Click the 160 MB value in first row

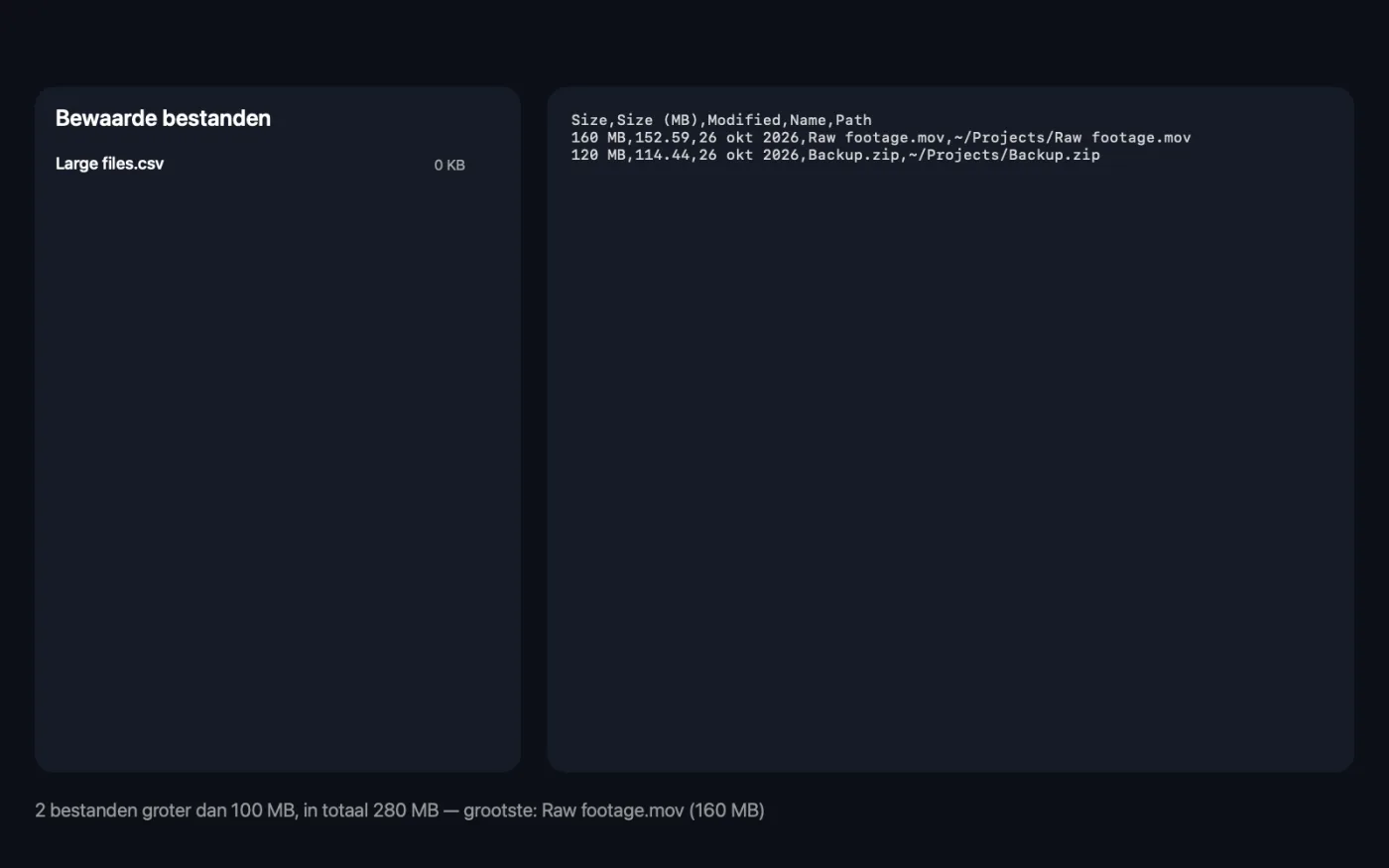[x=598, y=138]
